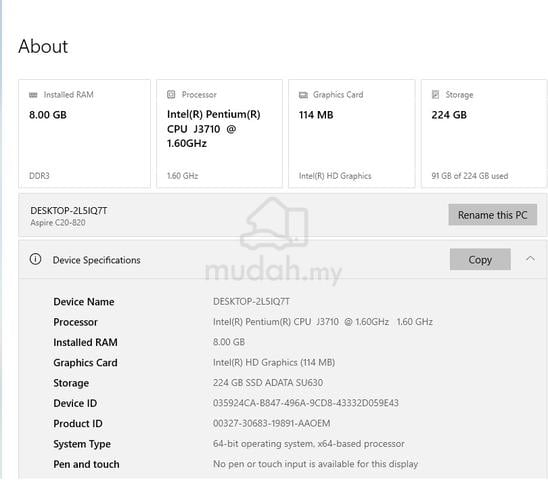Click the 1.60 GHz footer on the Processor card
This screenshot has width=548, height=480.
click(x=182, y=175)
